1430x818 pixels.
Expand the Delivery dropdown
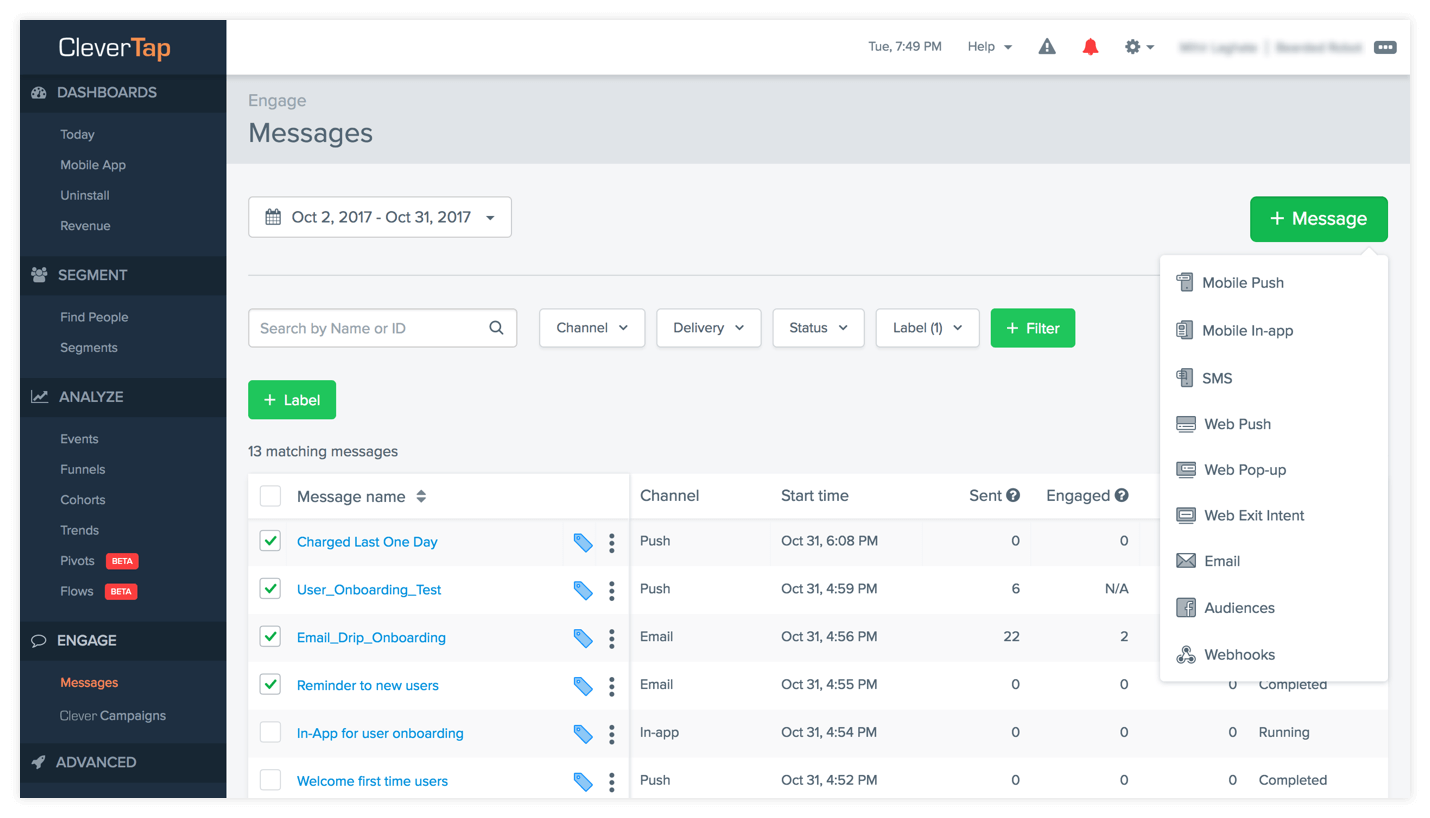[708, 327]
